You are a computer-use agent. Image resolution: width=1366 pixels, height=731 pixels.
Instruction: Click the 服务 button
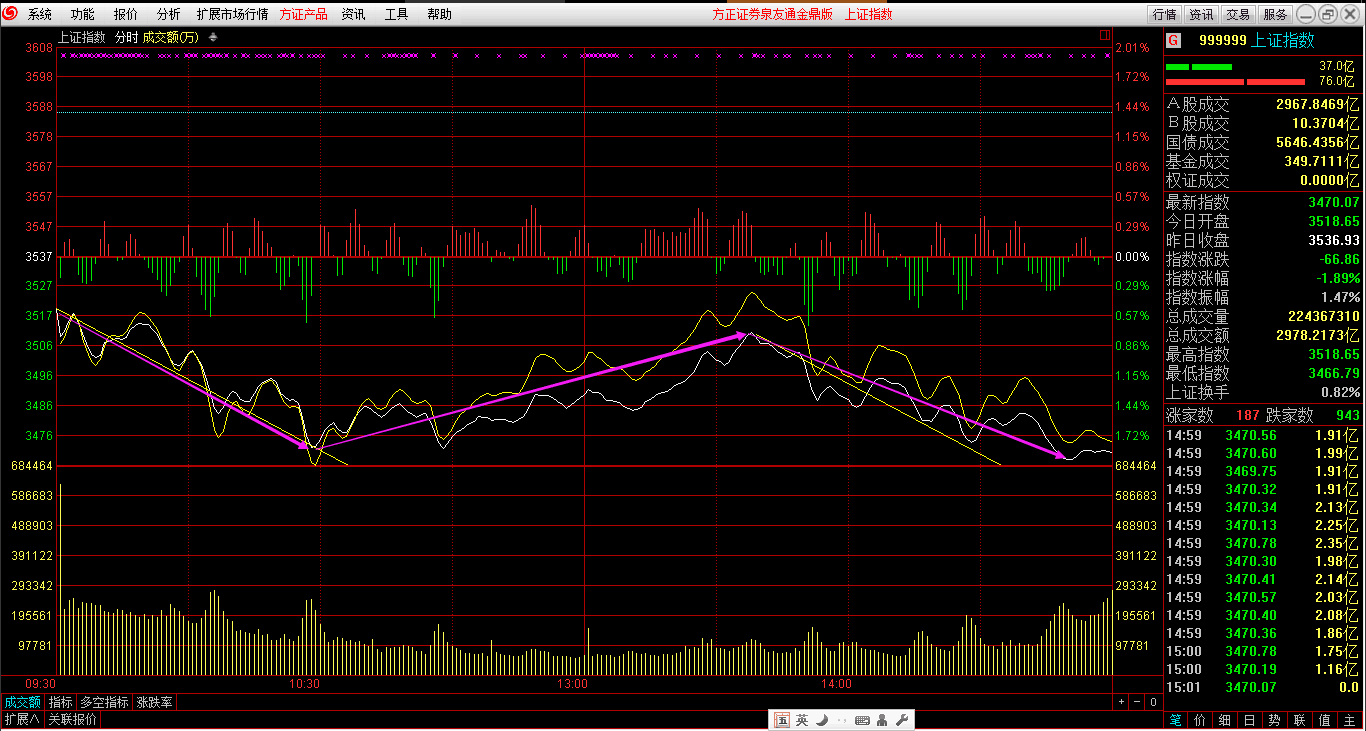point(1275,14)
